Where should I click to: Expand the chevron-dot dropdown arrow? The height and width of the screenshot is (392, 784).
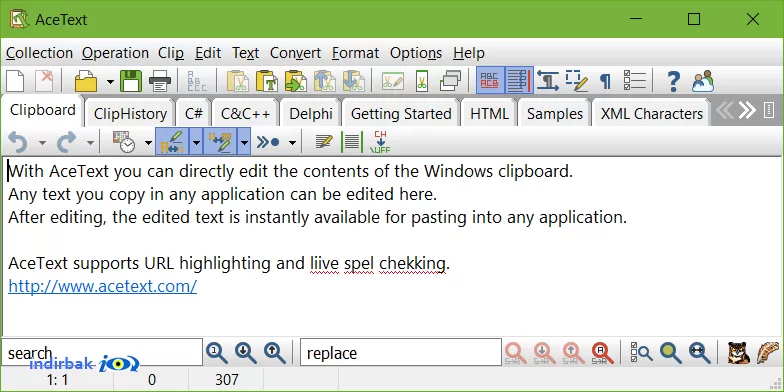pos(292,144)
